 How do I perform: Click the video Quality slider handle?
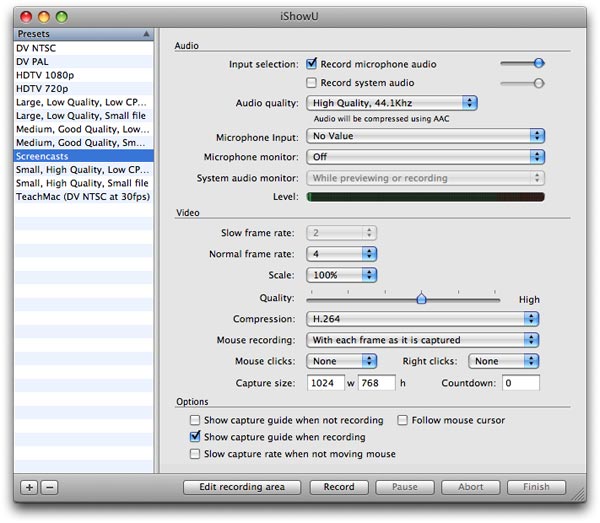(x=421, y=298)
